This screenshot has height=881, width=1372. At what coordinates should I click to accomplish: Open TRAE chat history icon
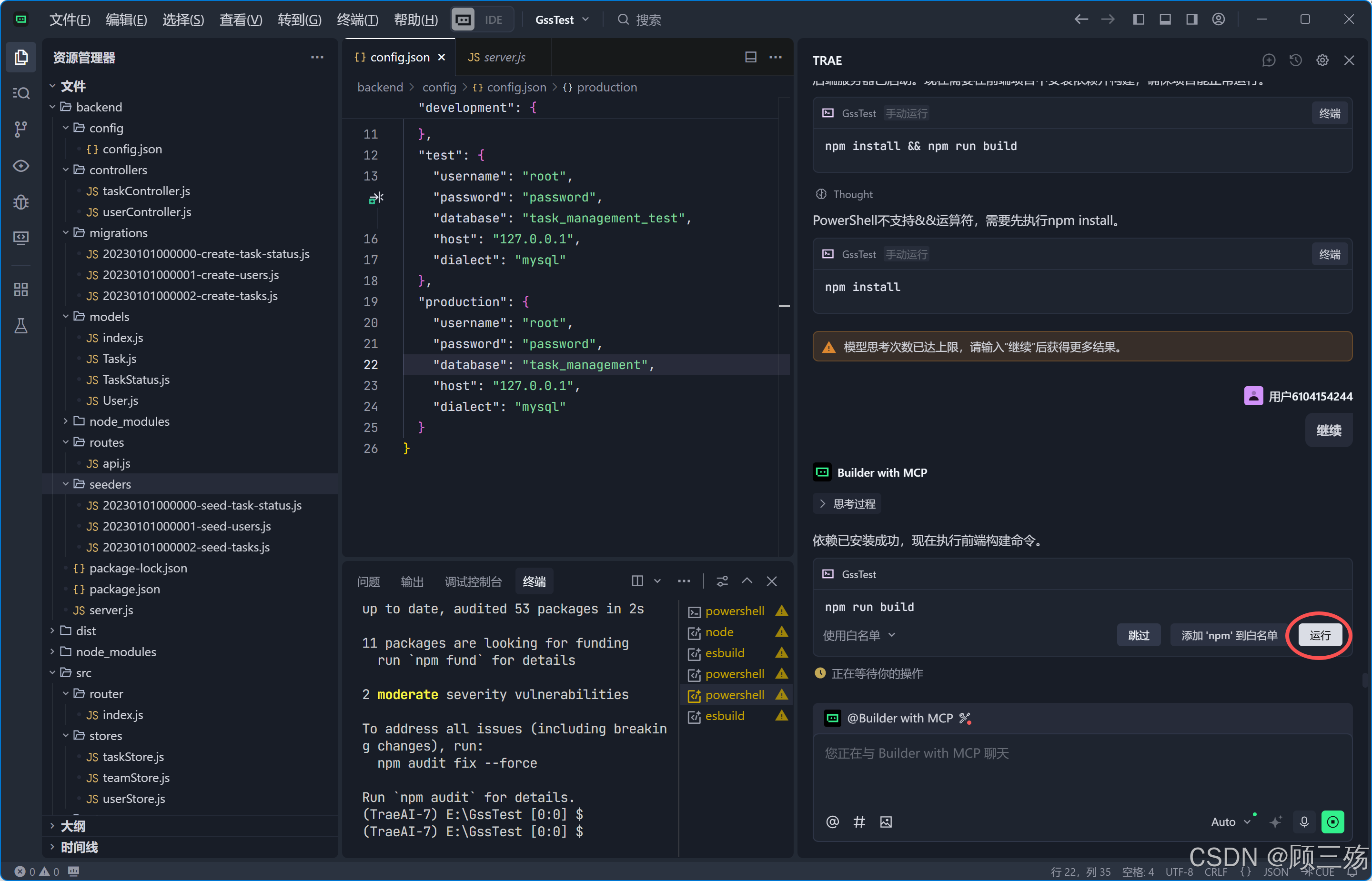coord(1295,60)
